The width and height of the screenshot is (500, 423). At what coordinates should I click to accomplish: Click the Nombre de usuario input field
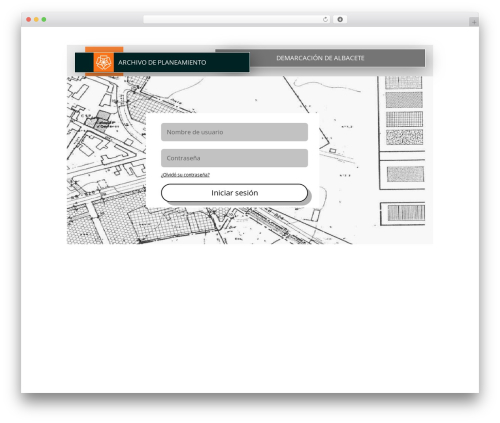pyautogui.click(x=234, y=132)
